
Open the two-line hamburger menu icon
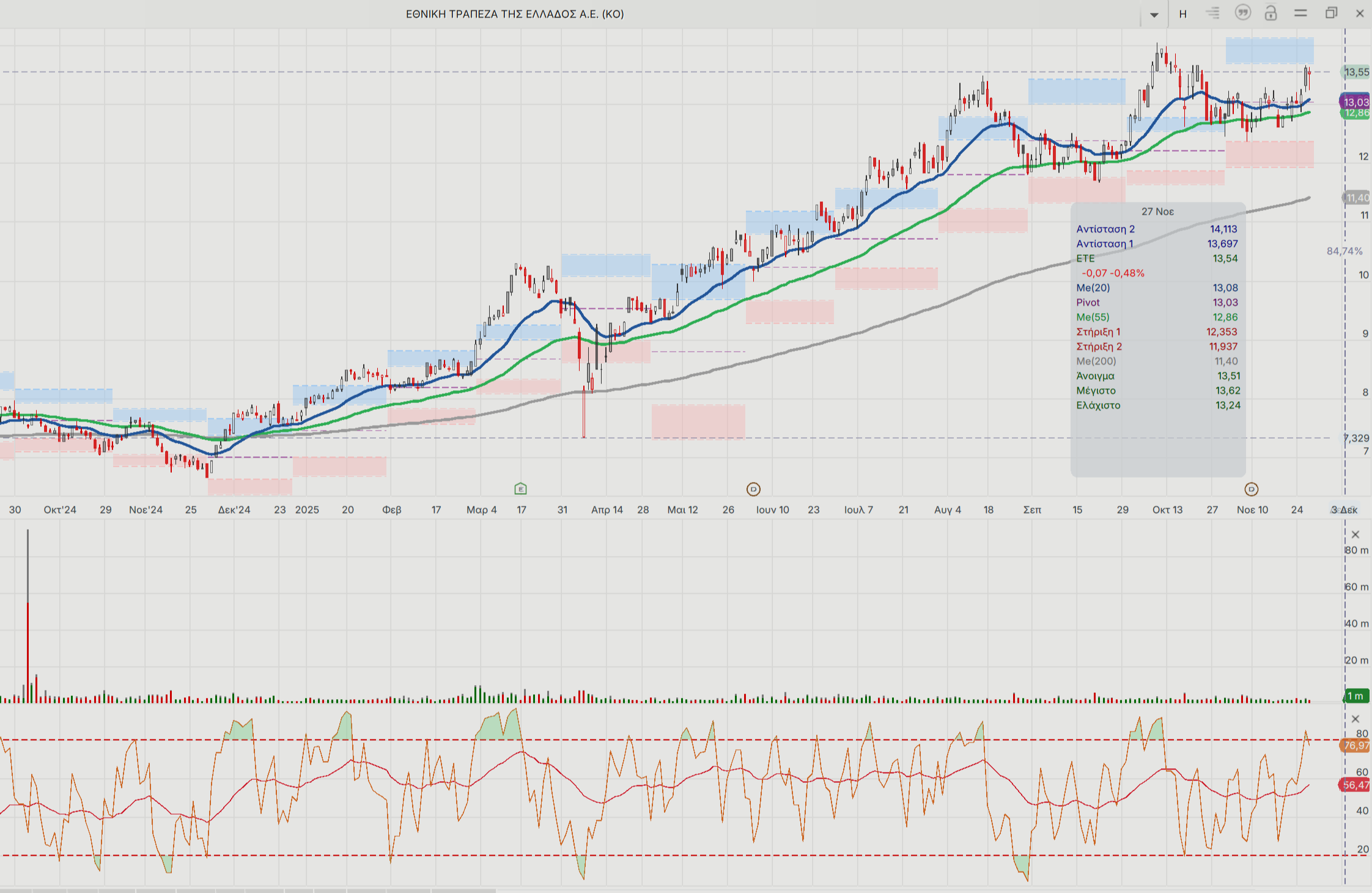click(x=1300, y=13)
